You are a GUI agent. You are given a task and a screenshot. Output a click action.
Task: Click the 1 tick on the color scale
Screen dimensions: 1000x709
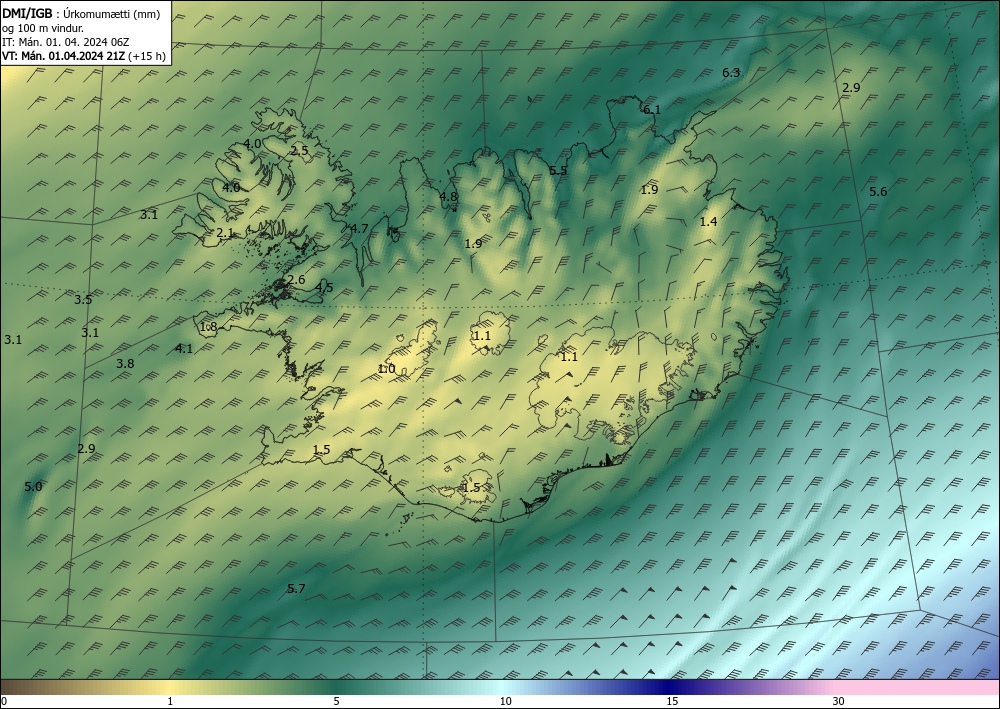(x=170, y=701)
